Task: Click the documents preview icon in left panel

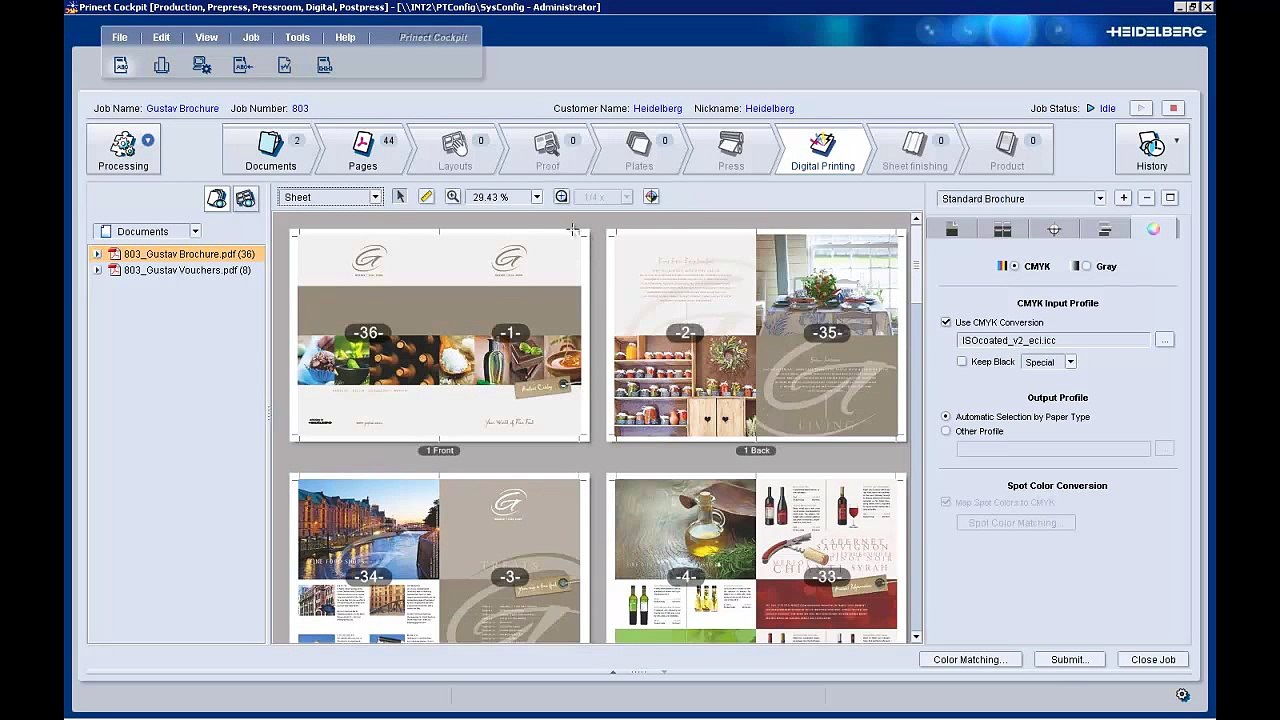Action: [x=216, y=198]
